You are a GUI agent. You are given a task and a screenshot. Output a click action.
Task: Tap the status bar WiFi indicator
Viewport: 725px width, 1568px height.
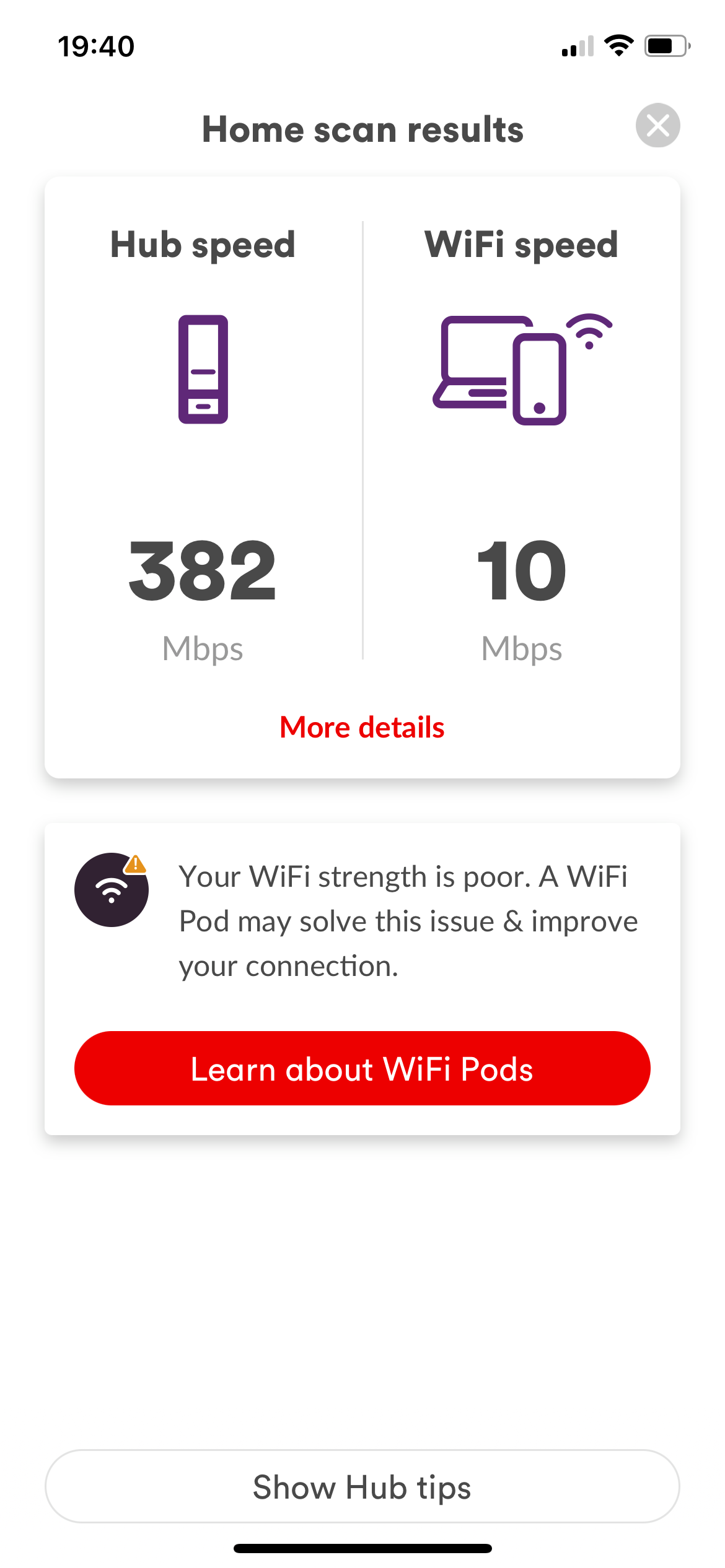(x=618, y=46)
